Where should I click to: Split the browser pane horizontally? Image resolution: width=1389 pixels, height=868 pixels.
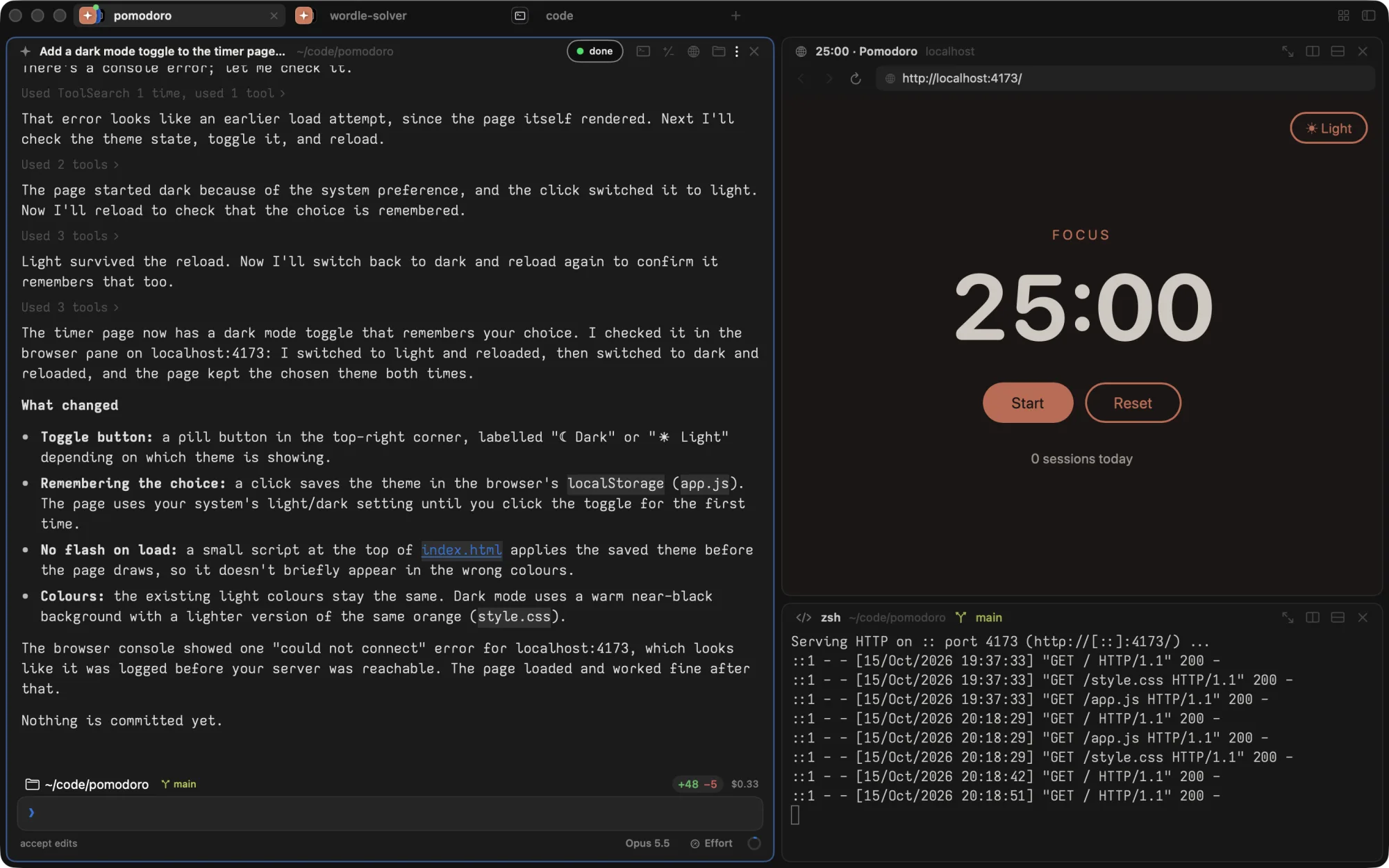[1338, 51]
